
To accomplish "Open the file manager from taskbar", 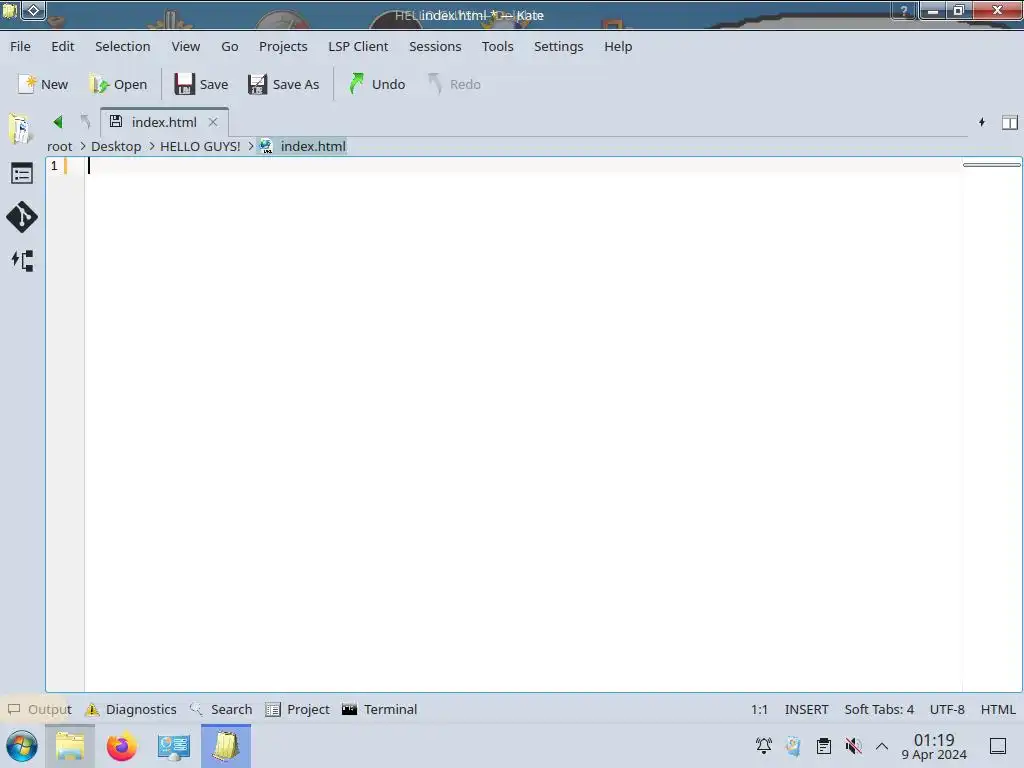I will (x=70, y=746).
